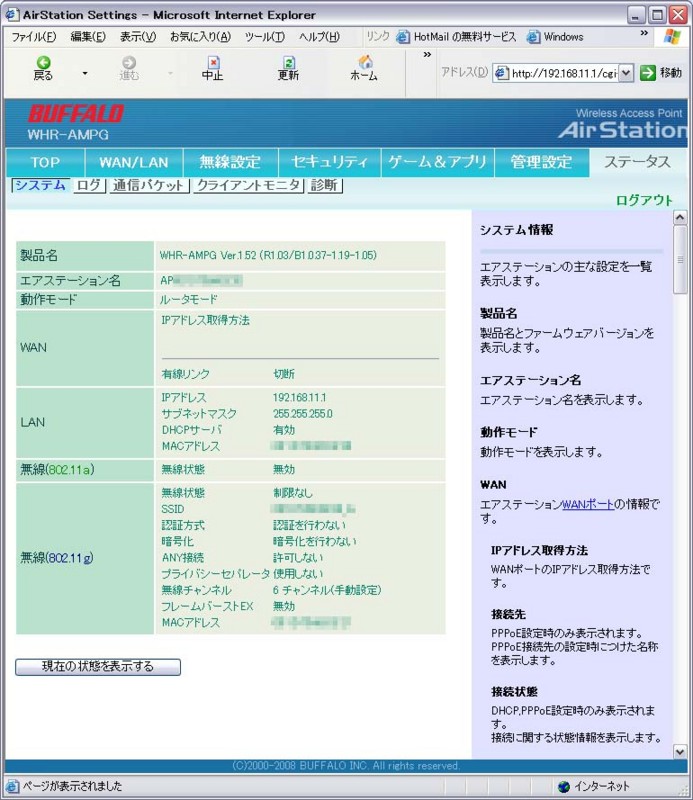
Task: Click the 切断 wired link status
Action: click(x=284, y=374)
